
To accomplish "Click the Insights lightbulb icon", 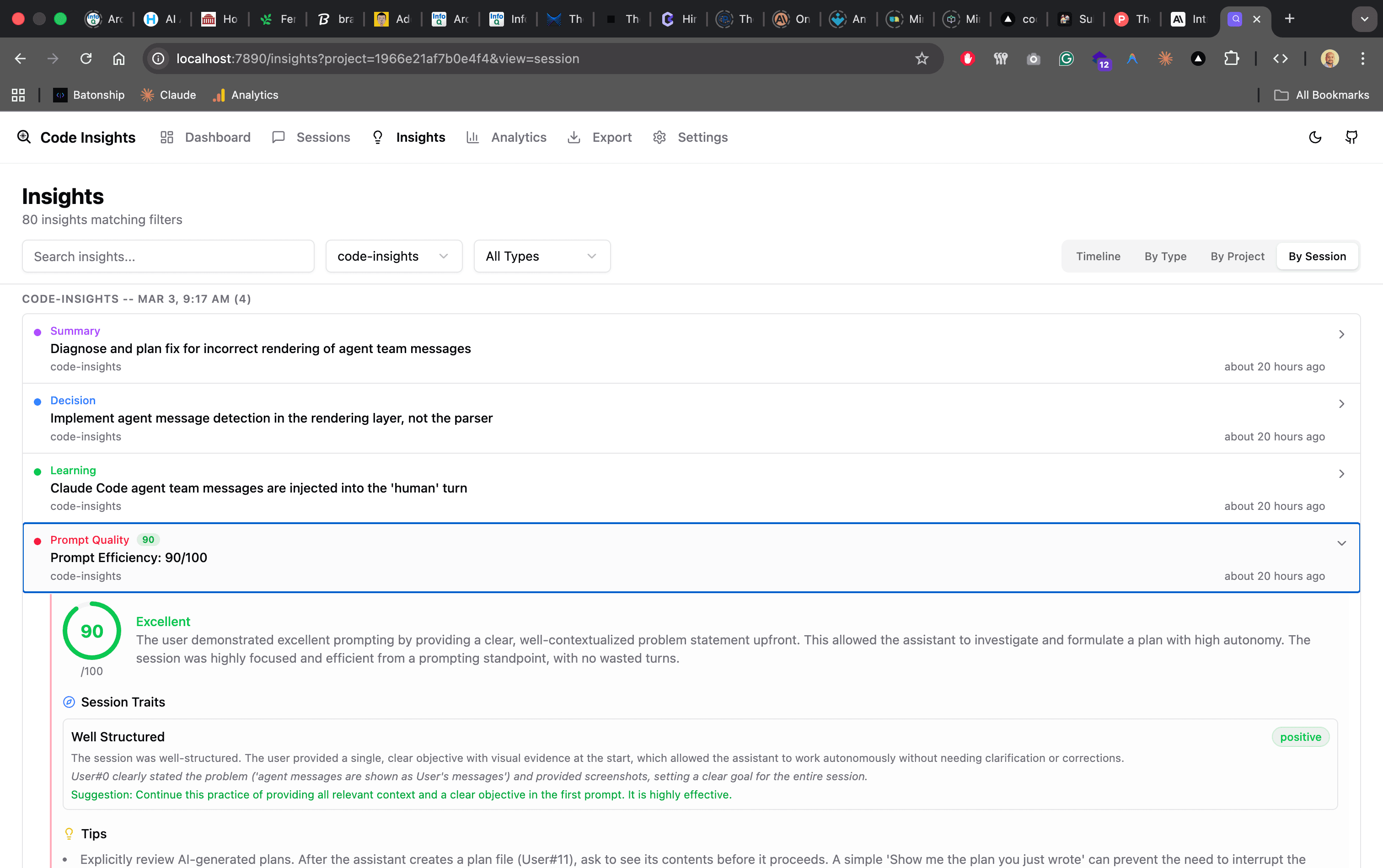I will pos(377,137).
